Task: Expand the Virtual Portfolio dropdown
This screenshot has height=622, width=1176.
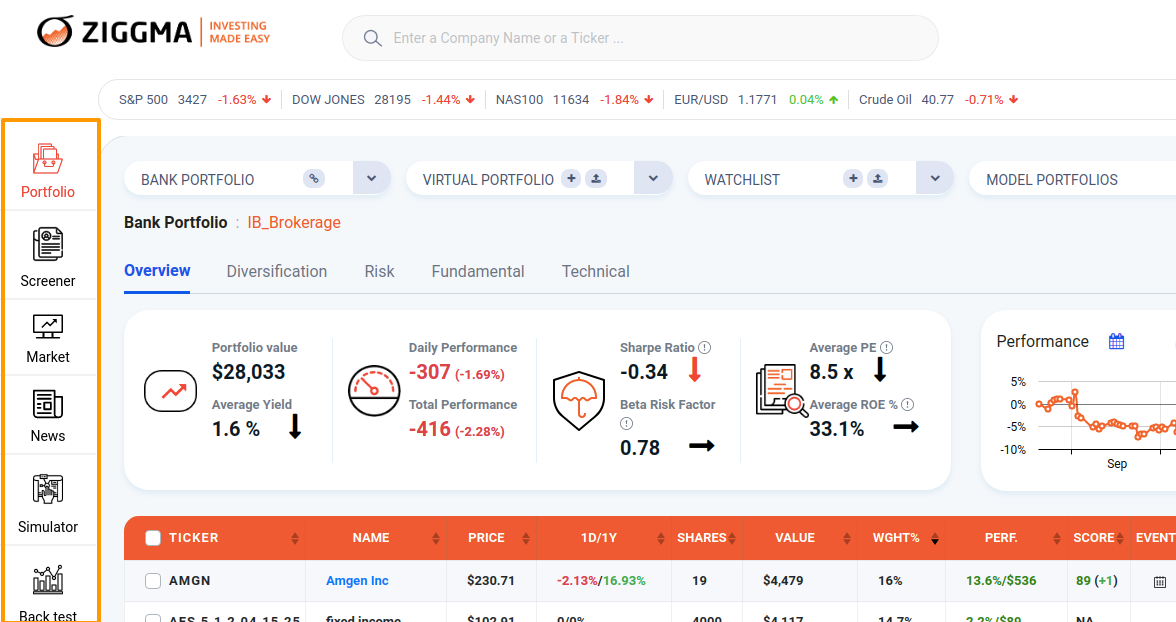Action: pos(653,179)
